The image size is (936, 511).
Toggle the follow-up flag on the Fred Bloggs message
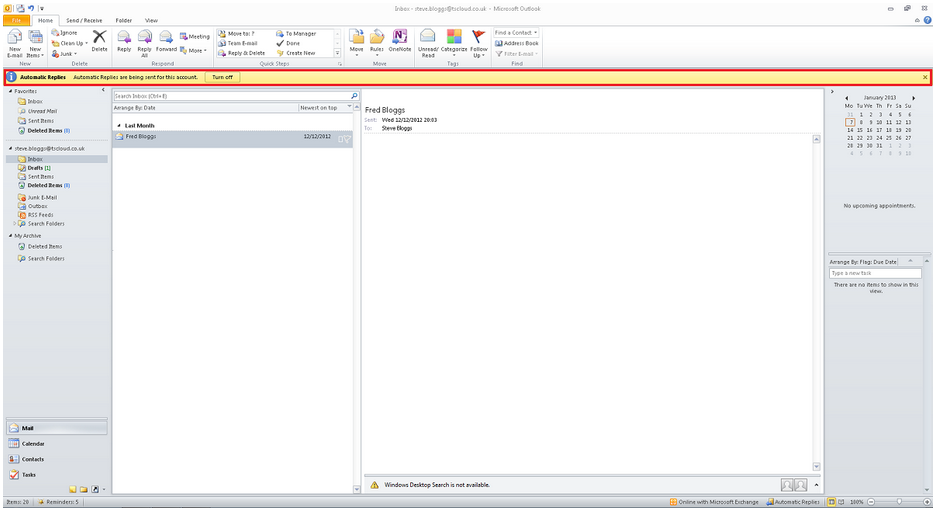tap(347, 138)
